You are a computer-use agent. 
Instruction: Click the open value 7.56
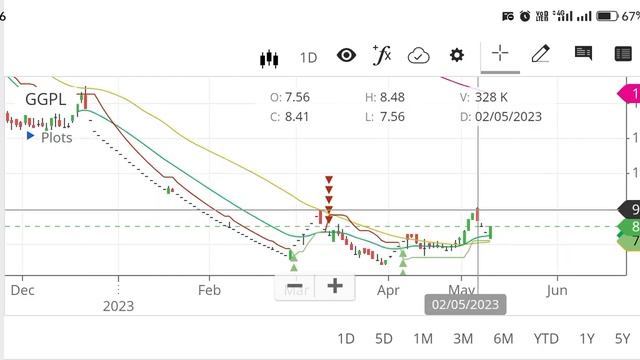point(297,97)
